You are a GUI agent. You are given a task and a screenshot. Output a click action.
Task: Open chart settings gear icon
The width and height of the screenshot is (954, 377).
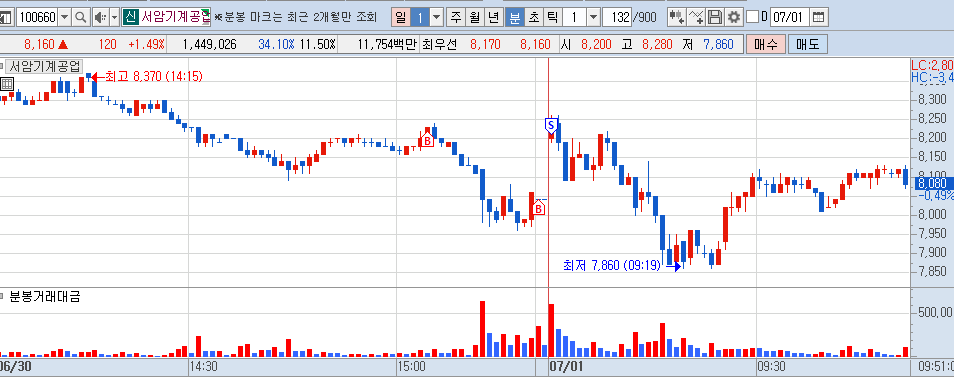click(734, 17)
